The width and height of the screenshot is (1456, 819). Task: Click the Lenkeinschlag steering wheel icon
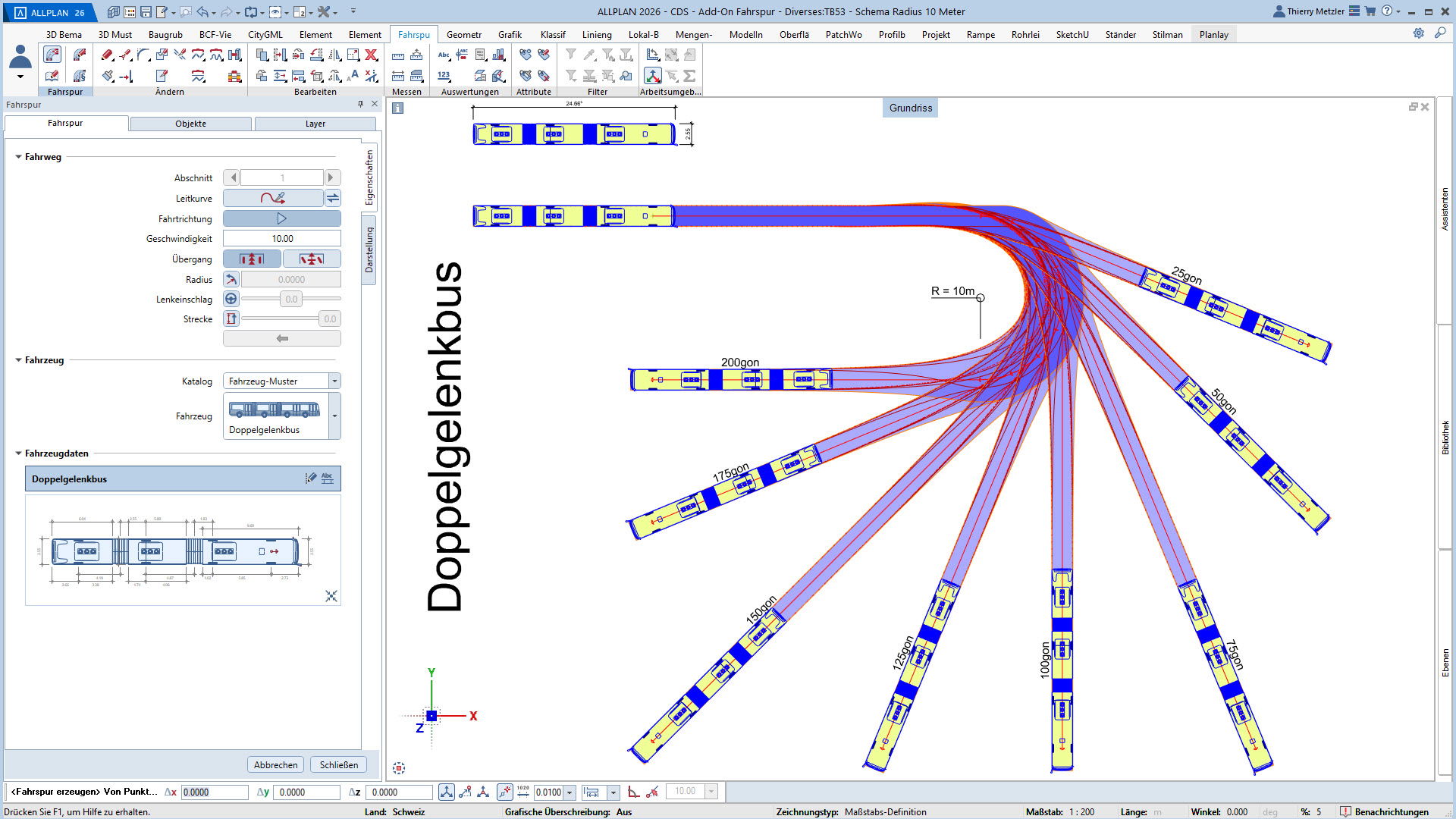click(x=231, y=299)
